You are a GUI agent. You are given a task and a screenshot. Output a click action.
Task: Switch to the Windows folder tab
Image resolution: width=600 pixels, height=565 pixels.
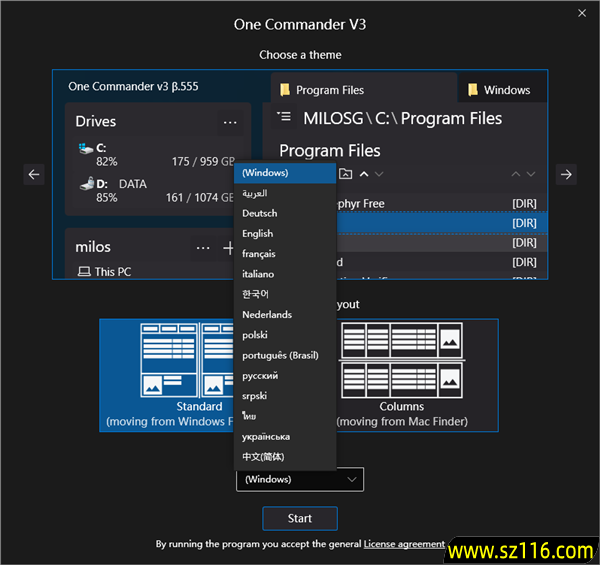(500, 90)
